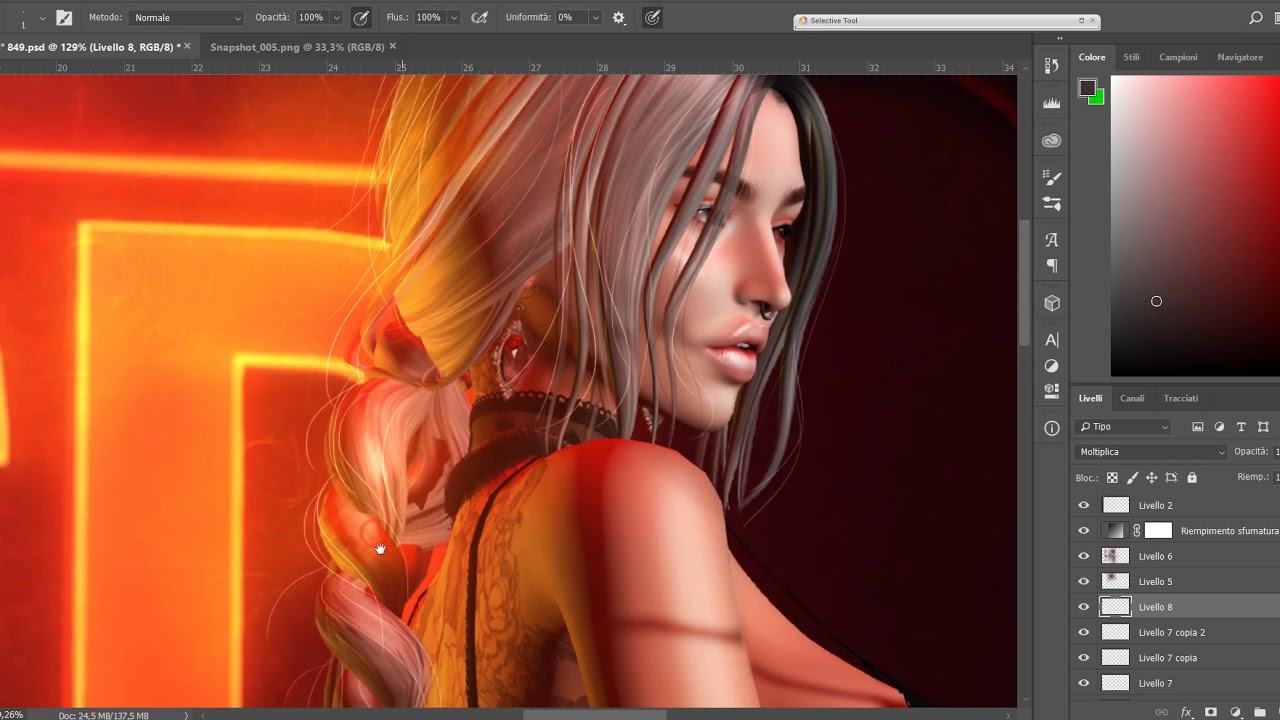Click the Riempimento sfumatura layer mask thumbnail

1158,531
